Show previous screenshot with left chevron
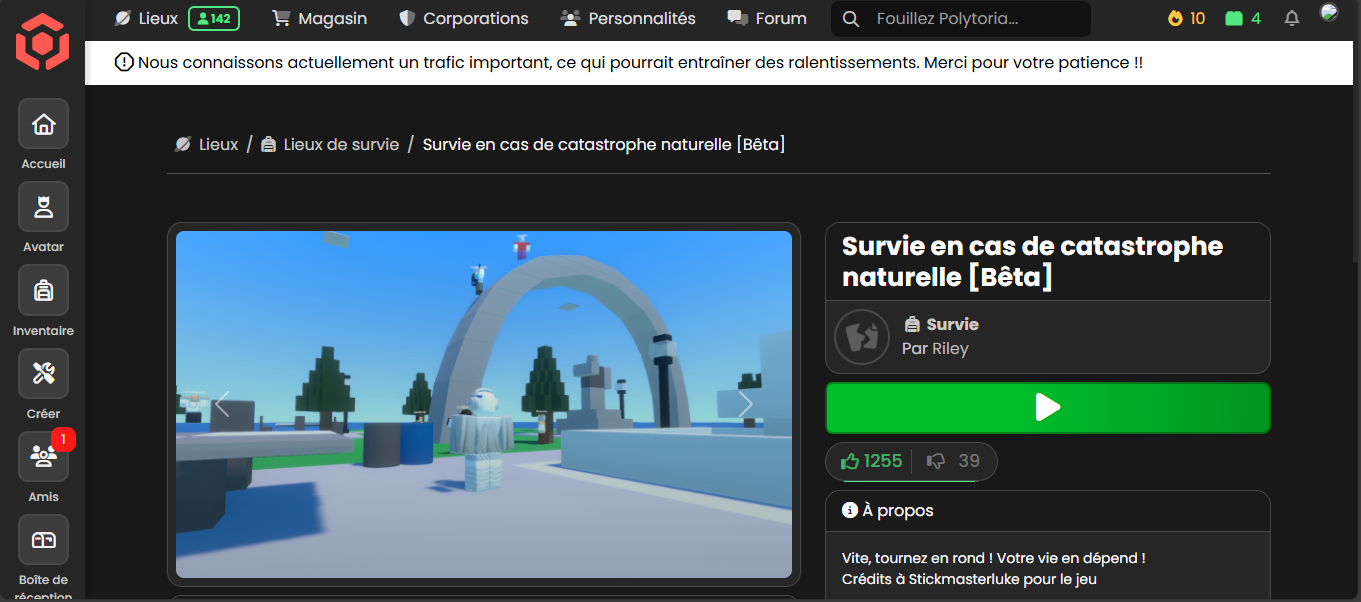Image resolution: width=1361 pixels, height=602 pixels. (222, 404)
